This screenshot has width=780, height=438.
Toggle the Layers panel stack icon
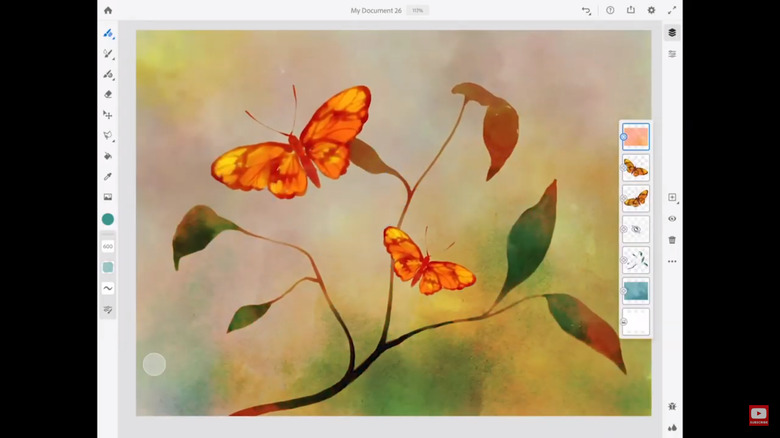[x=672, y=33]
